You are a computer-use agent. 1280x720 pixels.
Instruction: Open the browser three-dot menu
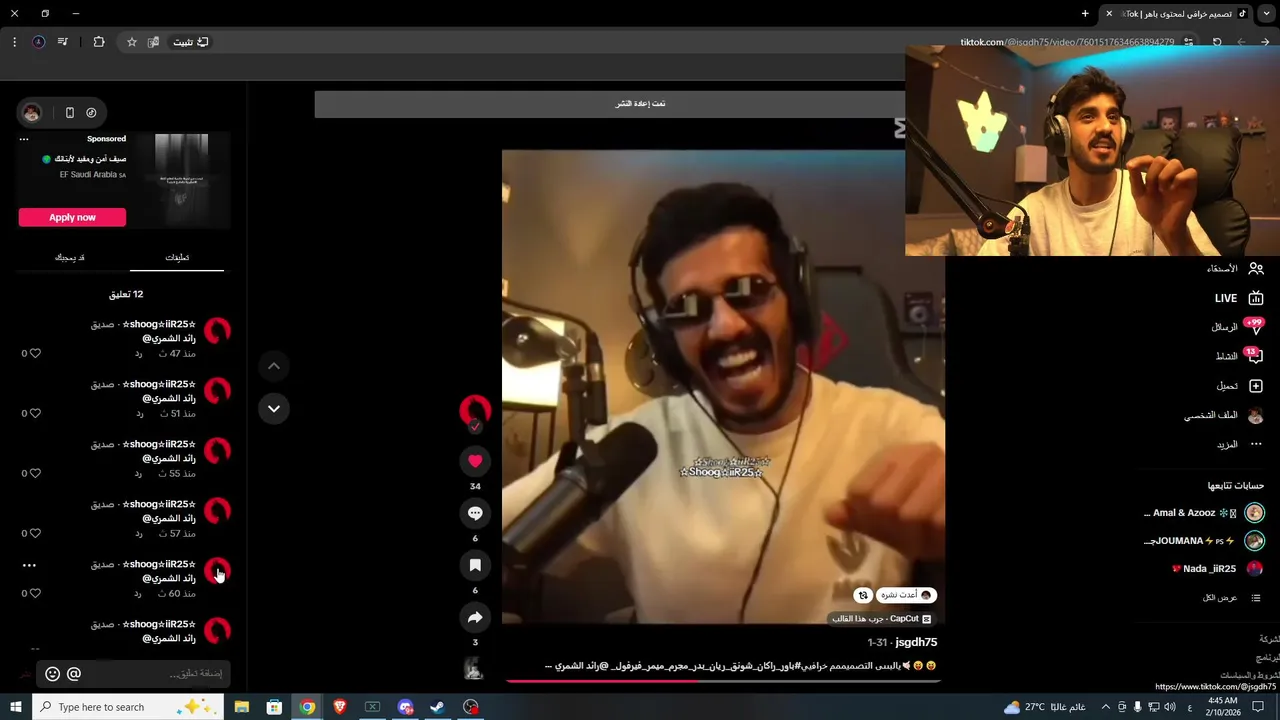(14, 42)
